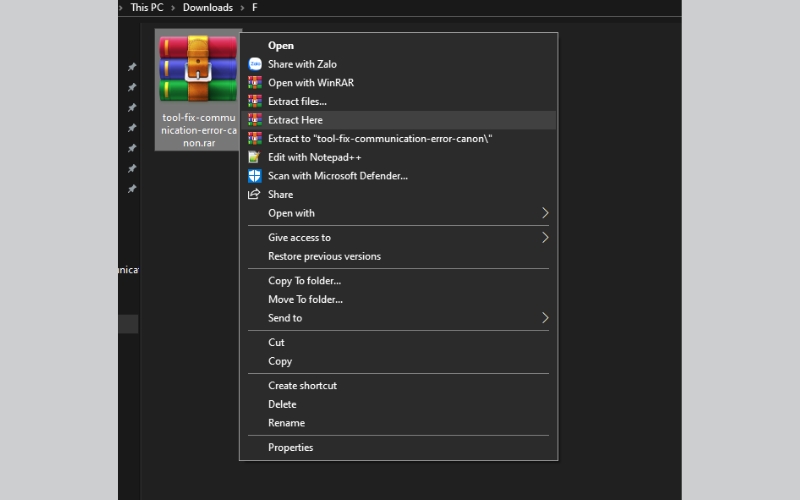This screenshot has width=800, height=500.
Task: Open the Send to menu entry
Action: pyautogui.click(x=398, y=318)
